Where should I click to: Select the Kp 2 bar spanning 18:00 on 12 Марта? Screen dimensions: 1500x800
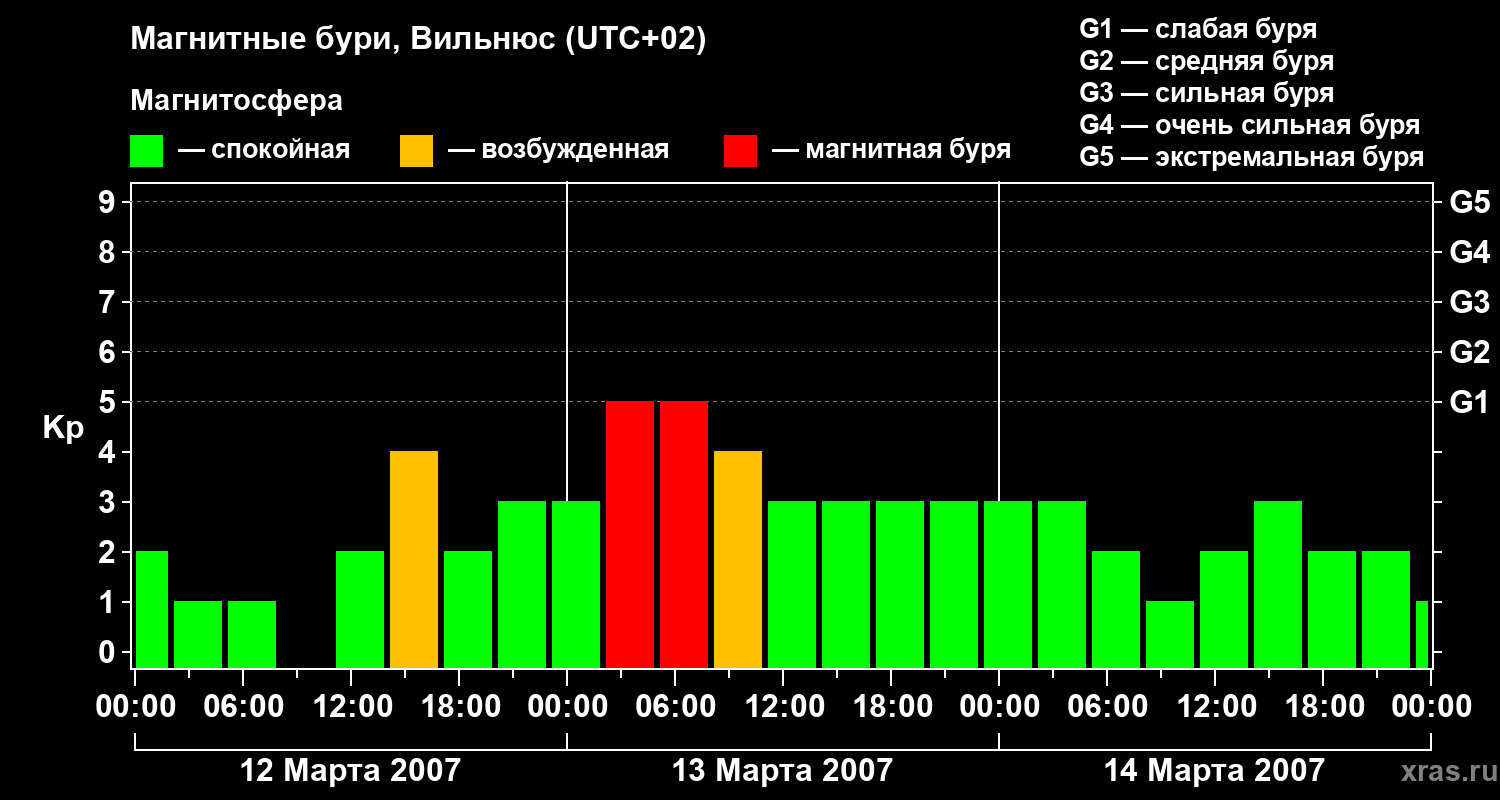pos(468,609)
